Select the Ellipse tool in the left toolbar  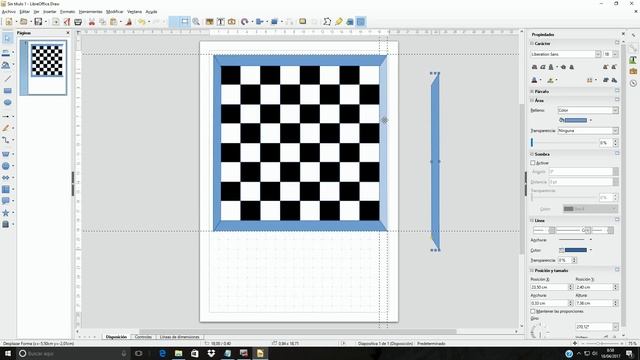tap(7, 102)
